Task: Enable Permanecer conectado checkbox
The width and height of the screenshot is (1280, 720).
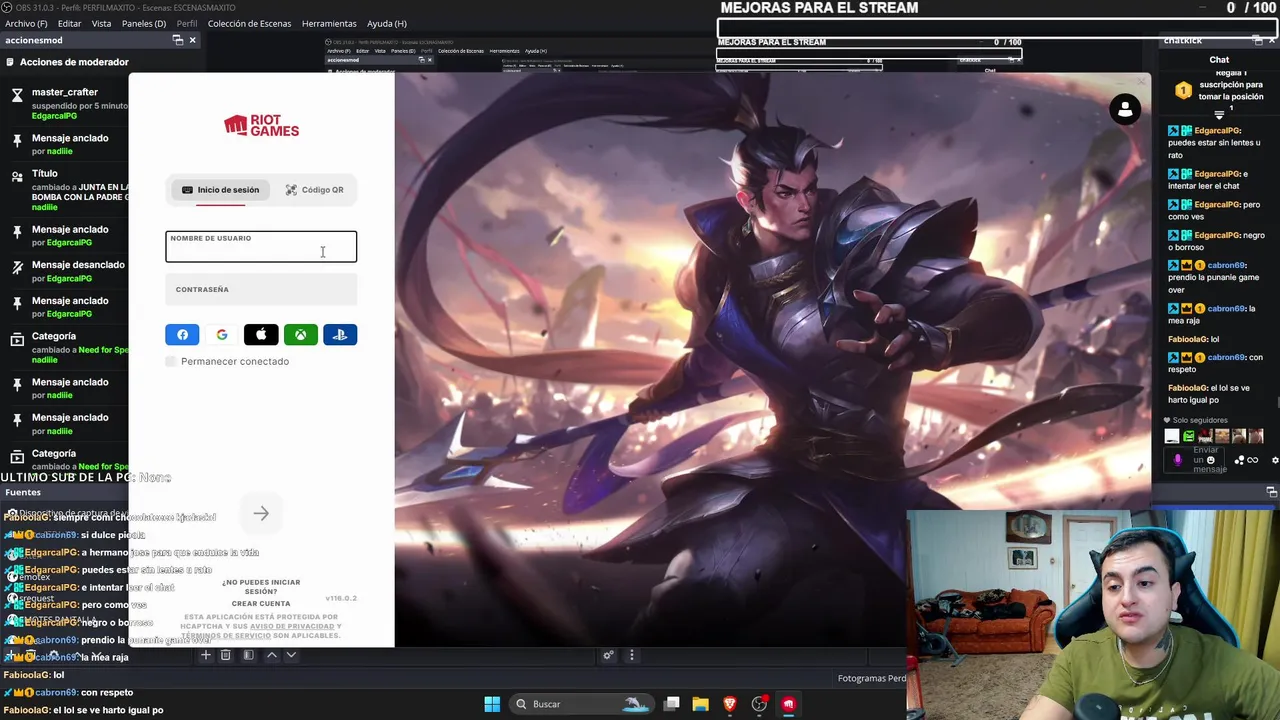Action: [x=171, y=361]
